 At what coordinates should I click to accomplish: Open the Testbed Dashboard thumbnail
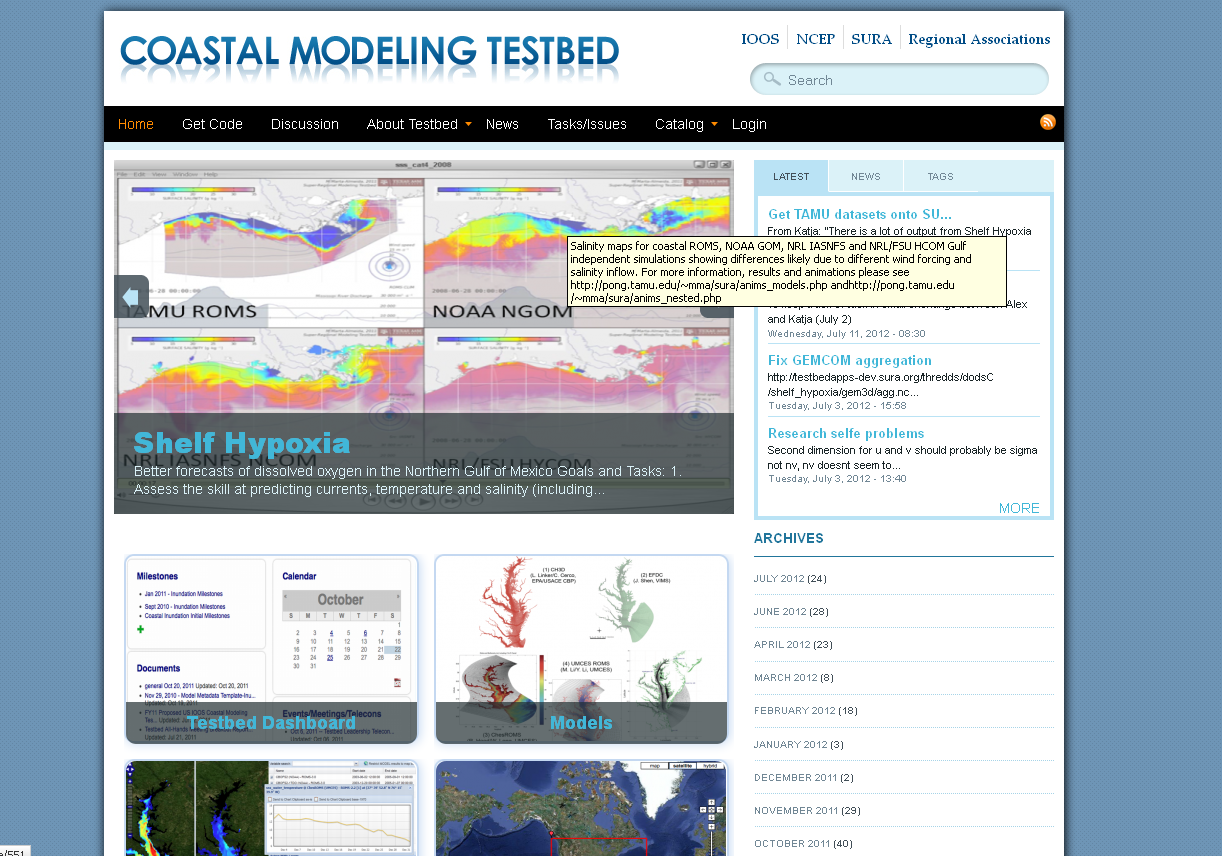(x=271, y=649)
